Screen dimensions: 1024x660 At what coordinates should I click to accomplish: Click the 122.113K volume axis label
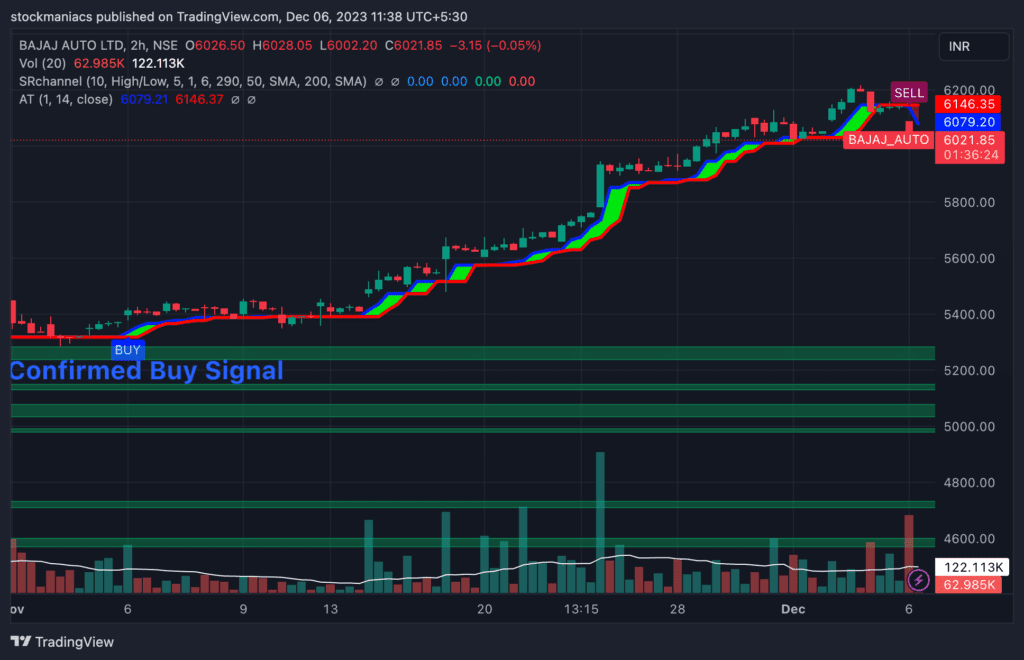(973, 567)
